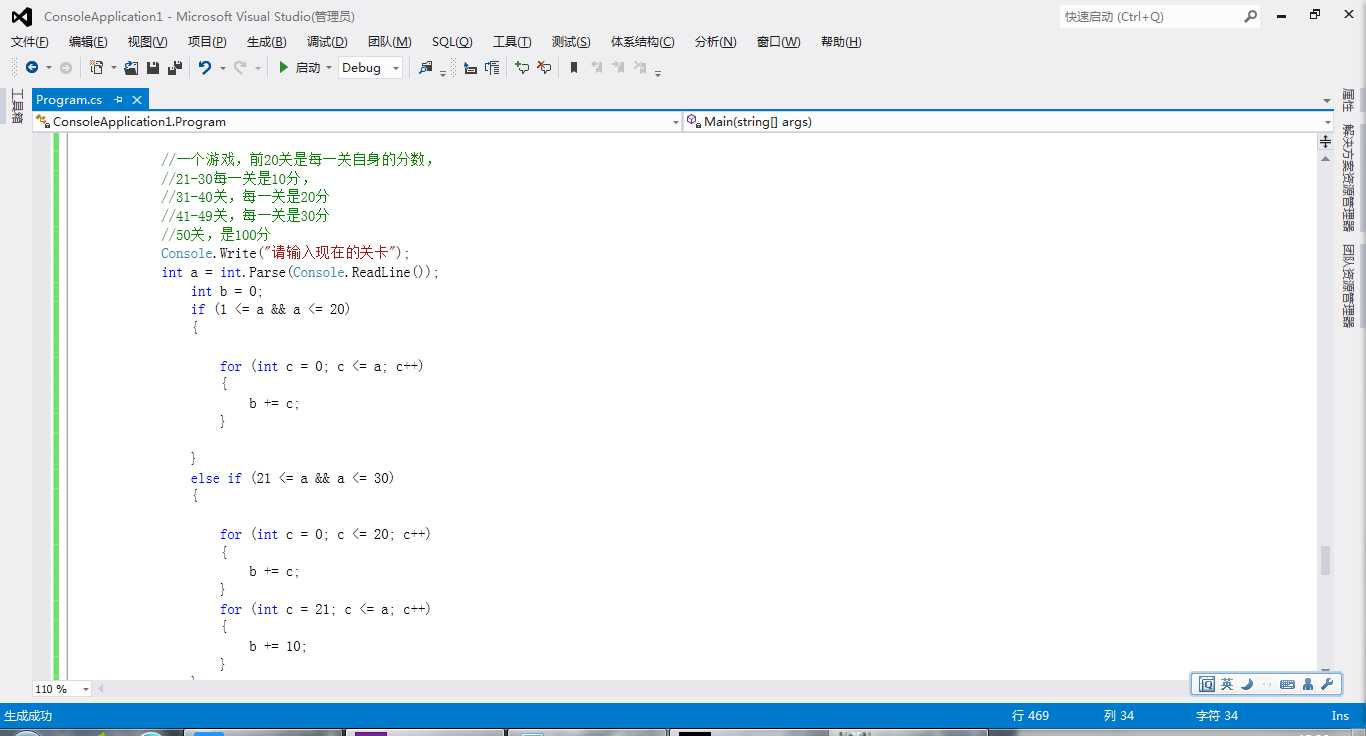The width and height of the screenshot is (1366, 736).
Task: Toggle a bookmark on the current line
Action: coord(574,68)
